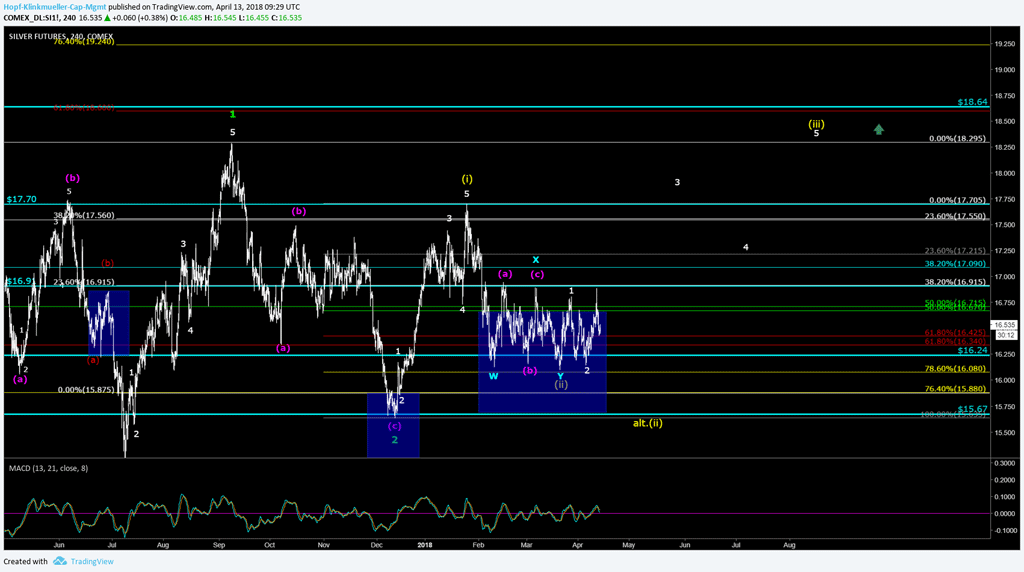Click the green up arrow marker on chart
Screen dimensions: 1024x572
(x=878, y=129)
